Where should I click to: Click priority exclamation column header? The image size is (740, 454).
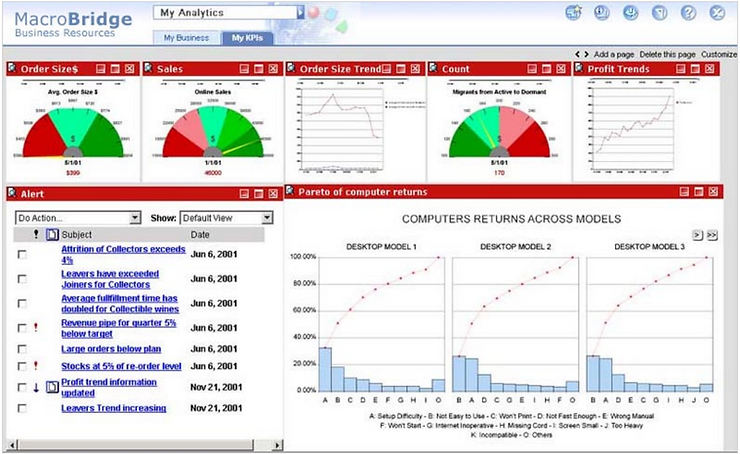point(35,234)
